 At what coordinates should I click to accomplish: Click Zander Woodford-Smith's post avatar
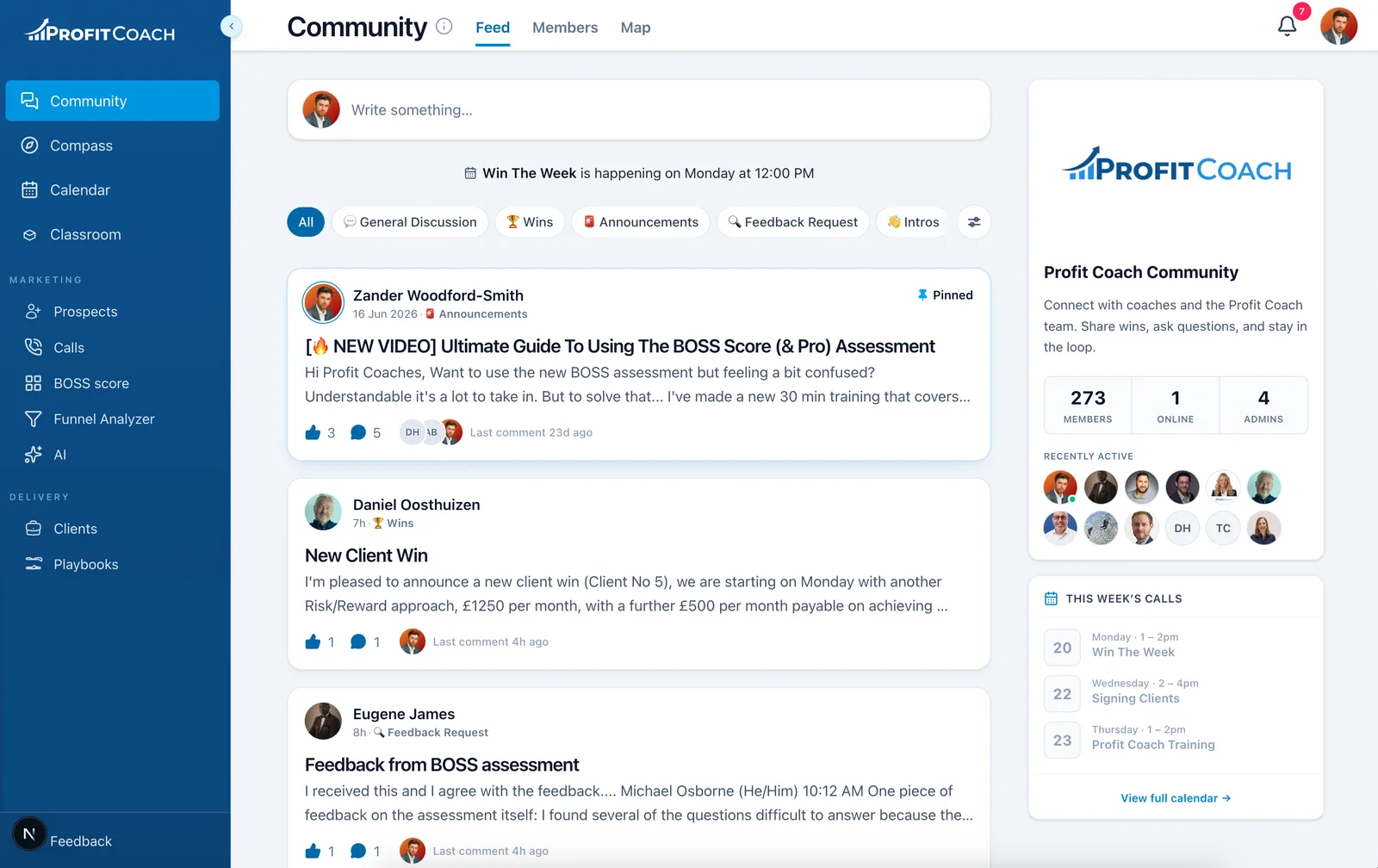click(323, 302)
